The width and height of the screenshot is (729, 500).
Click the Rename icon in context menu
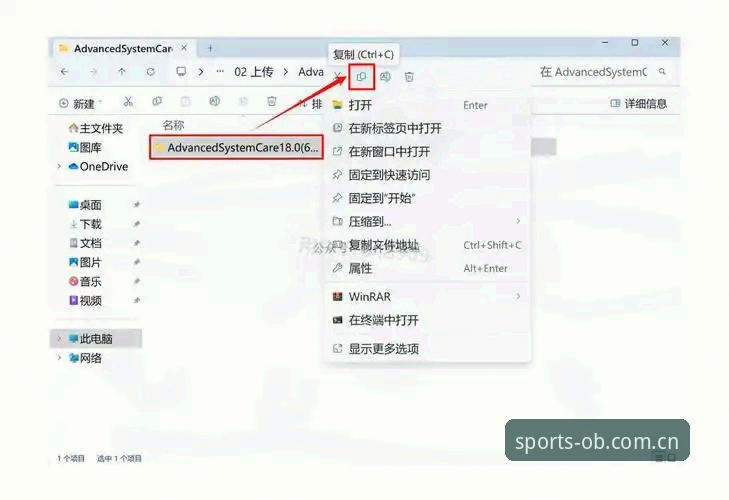click(385, 77)
